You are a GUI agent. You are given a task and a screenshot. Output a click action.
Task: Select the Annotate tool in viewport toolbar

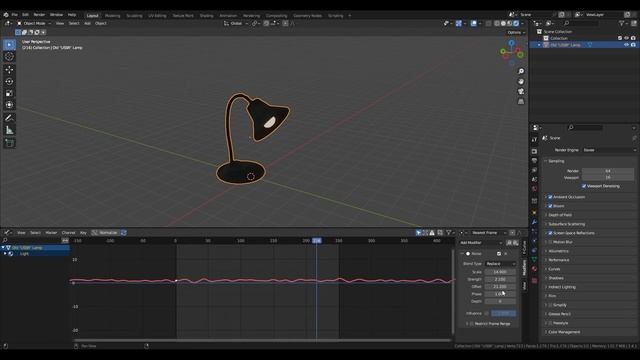click(9, 118)
